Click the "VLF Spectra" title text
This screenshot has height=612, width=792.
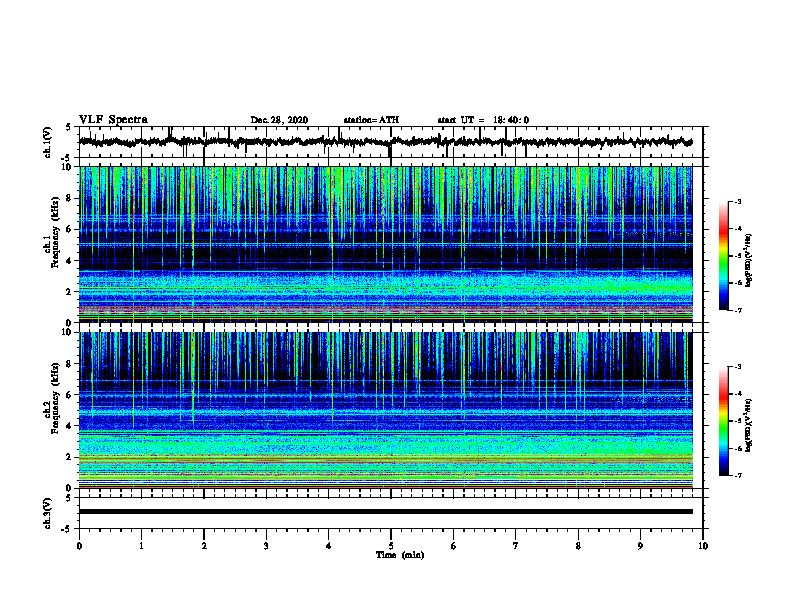click(113, 120)
